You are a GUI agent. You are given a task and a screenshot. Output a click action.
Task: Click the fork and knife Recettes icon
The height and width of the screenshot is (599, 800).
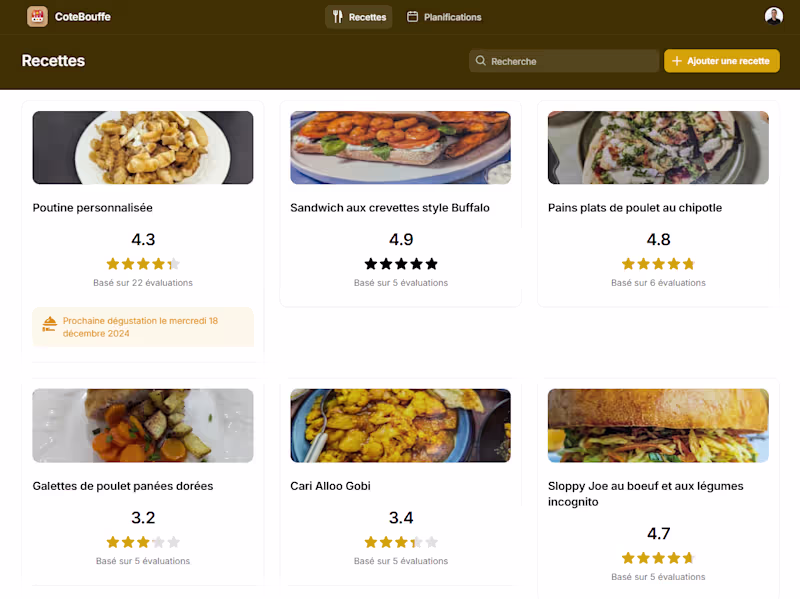(x=338, y=17)
